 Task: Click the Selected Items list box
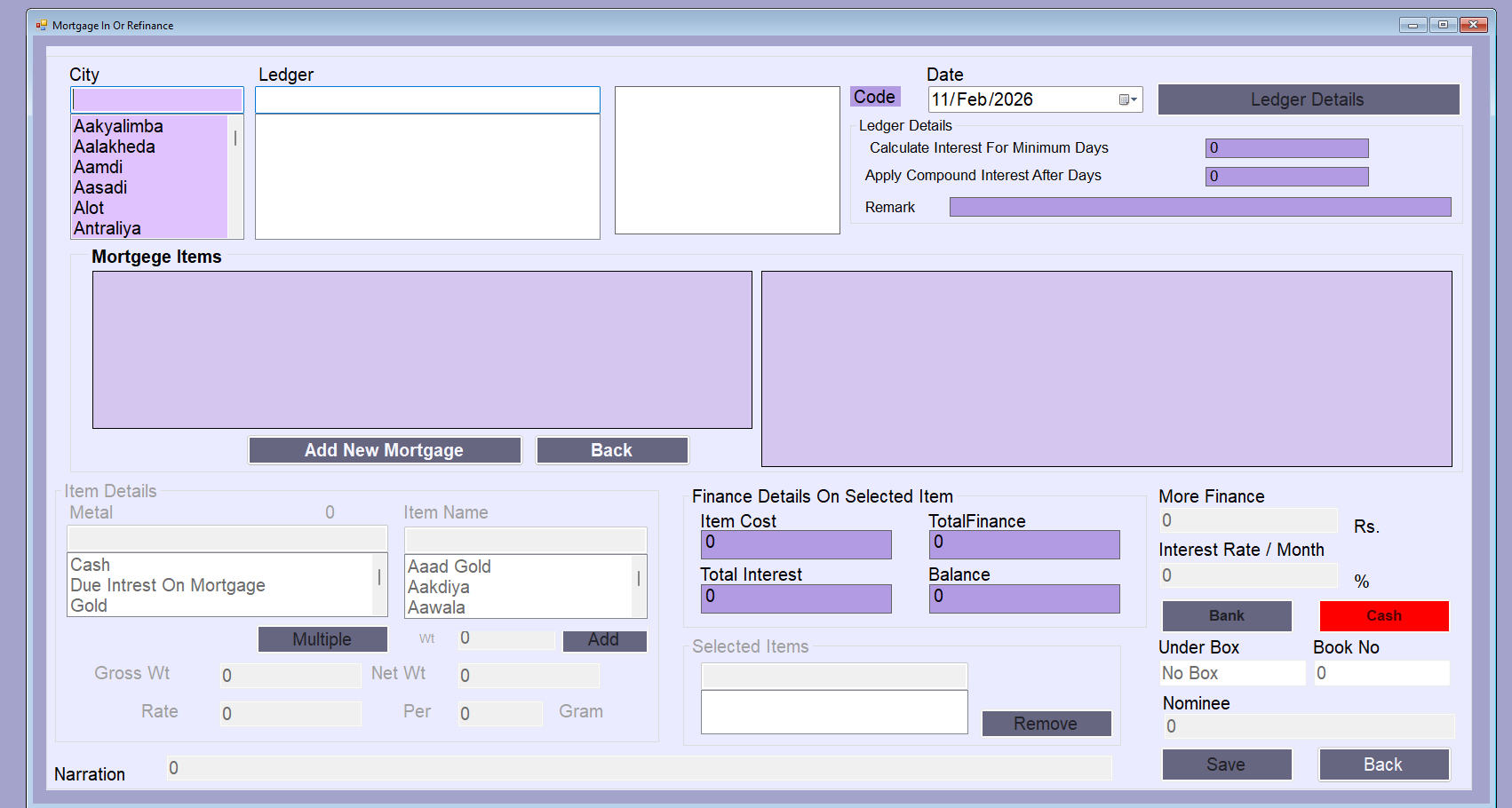tap(834, 712)
